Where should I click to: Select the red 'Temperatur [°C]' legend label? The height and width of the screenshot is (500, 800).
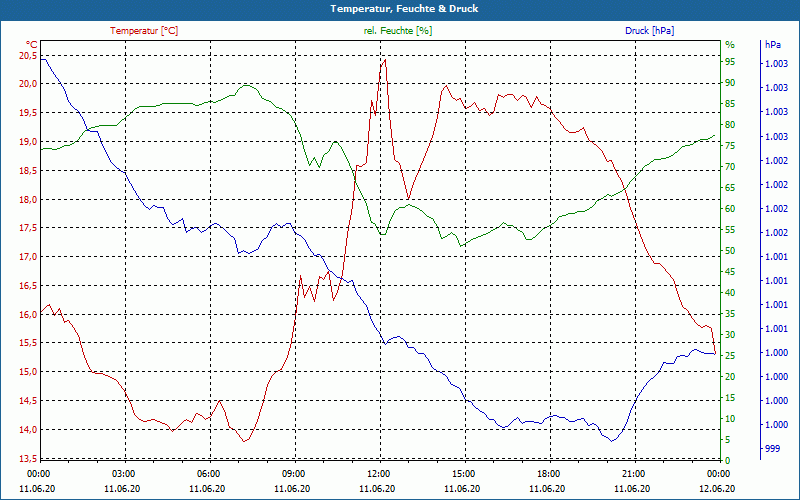click(x=144, y=31)
